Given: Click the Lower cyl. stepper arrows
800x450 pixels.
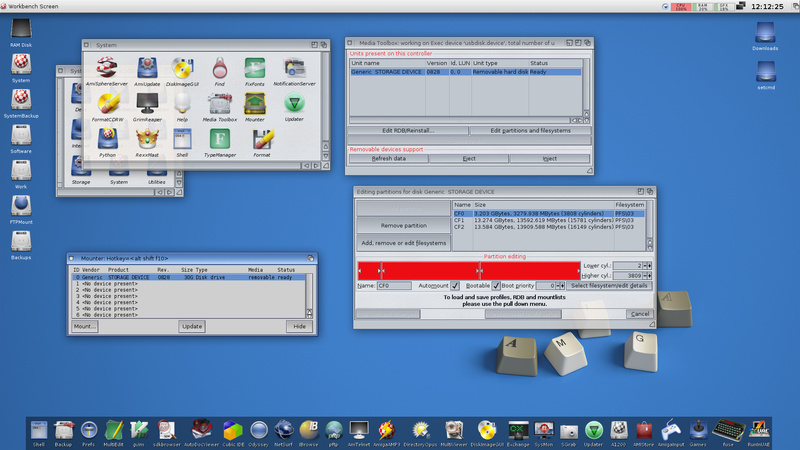Looking at the screenshot, I should pyautogui.click(x=647, y=265).
